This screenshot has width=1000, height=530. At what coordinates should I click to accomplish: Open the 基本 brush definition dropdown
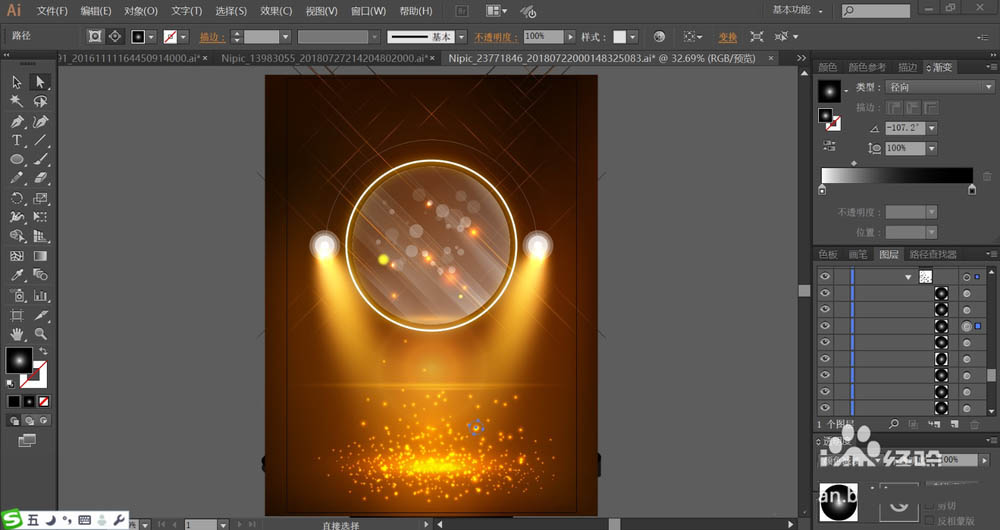pyautogui.click(x=462, y=37)
